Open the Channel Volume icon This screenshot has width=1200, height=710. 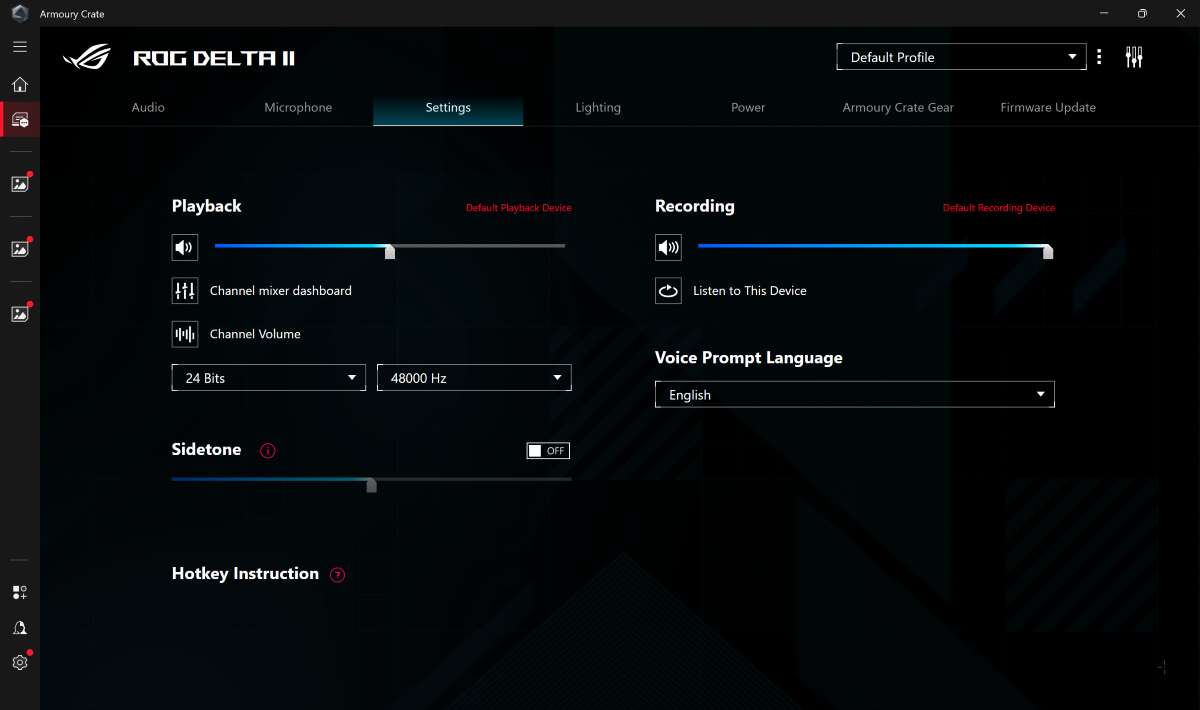point(185,335)
